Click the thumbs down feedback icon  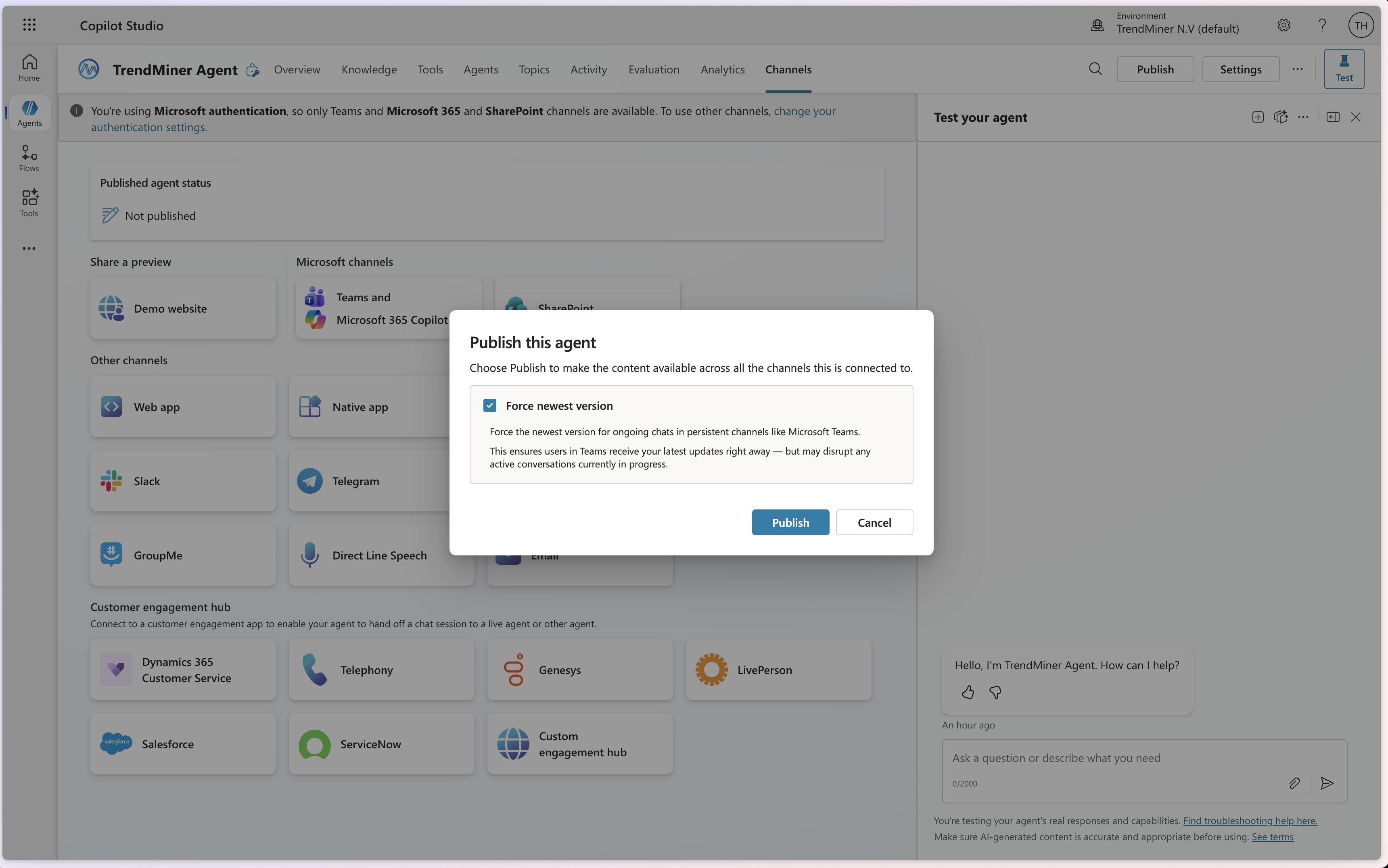click(996, 692)
